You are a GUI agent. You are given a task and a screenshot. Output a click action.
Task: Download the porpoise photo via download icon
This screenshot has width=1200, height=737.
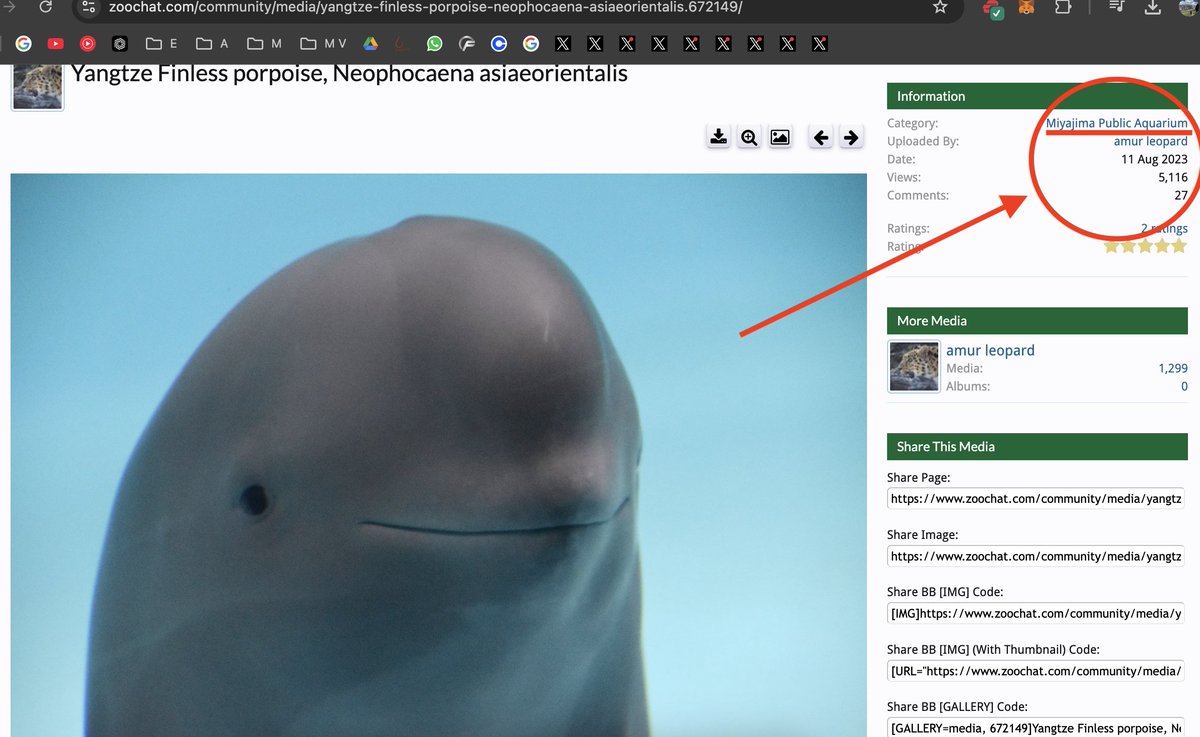[x=718, y=137]
